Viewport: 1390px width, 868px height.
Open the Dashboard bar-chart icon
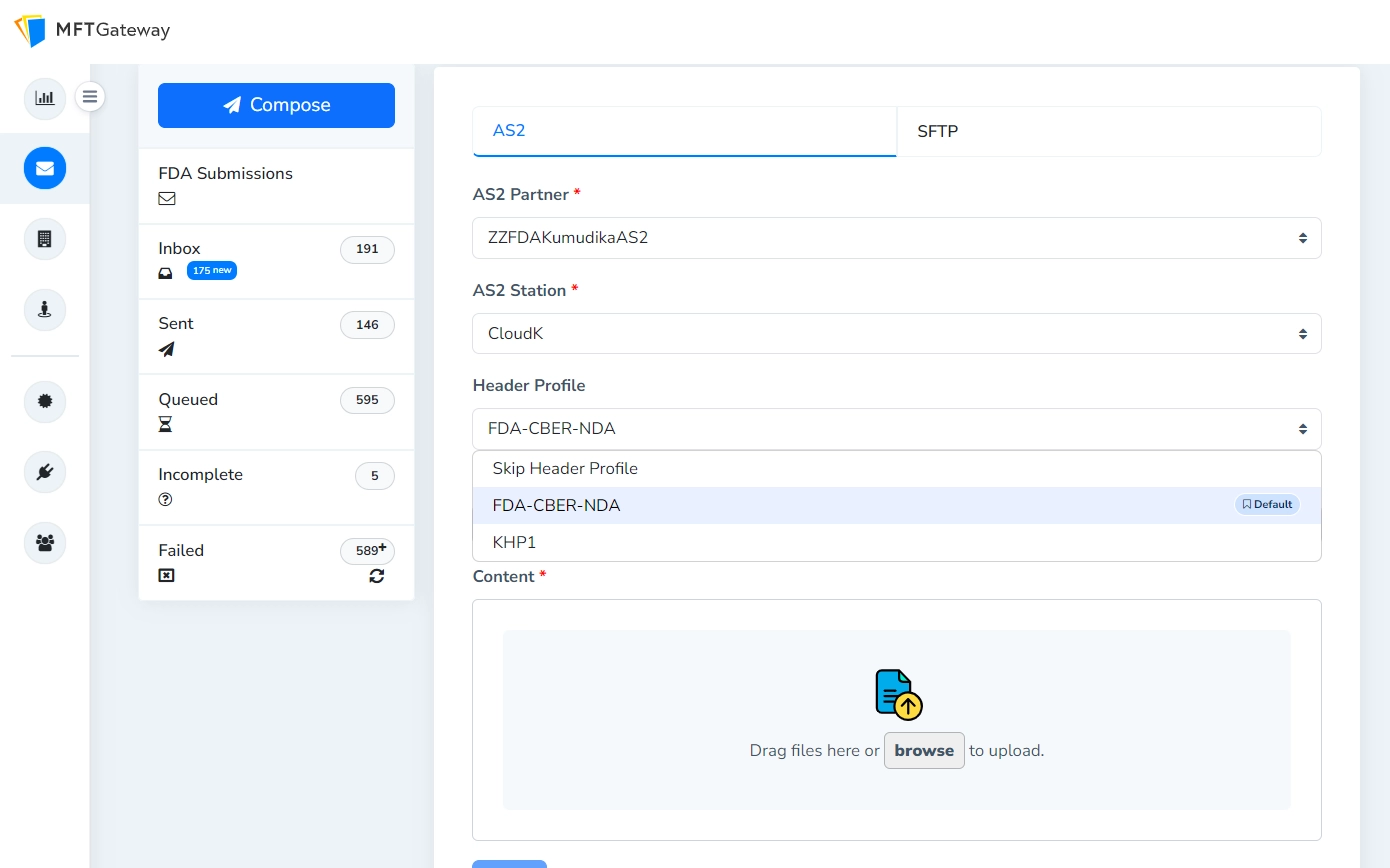44,98
